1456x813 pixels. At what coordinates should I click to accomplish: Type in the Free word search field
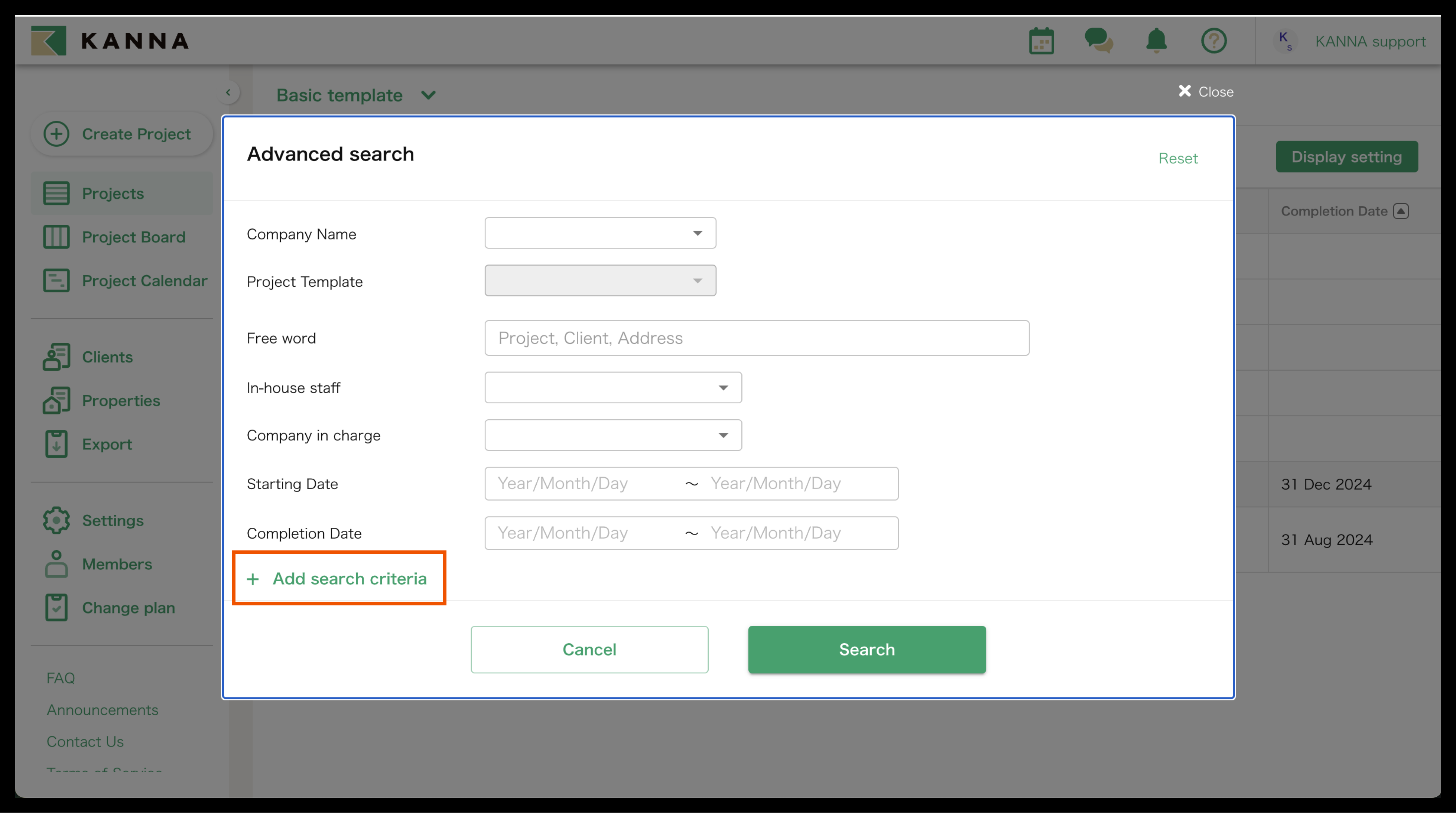tap(756, 338)
